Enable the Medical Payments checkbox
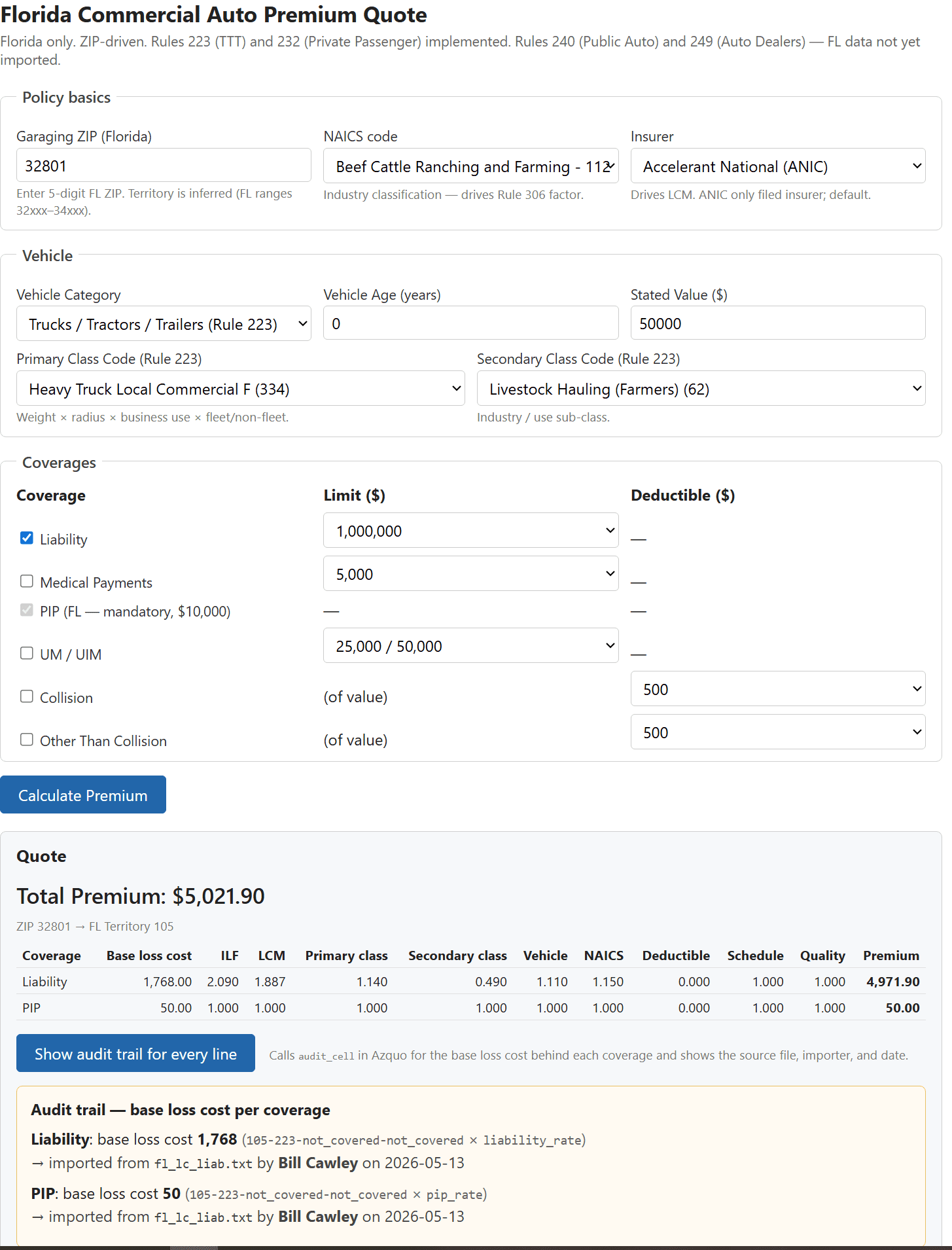 (27, 581)
